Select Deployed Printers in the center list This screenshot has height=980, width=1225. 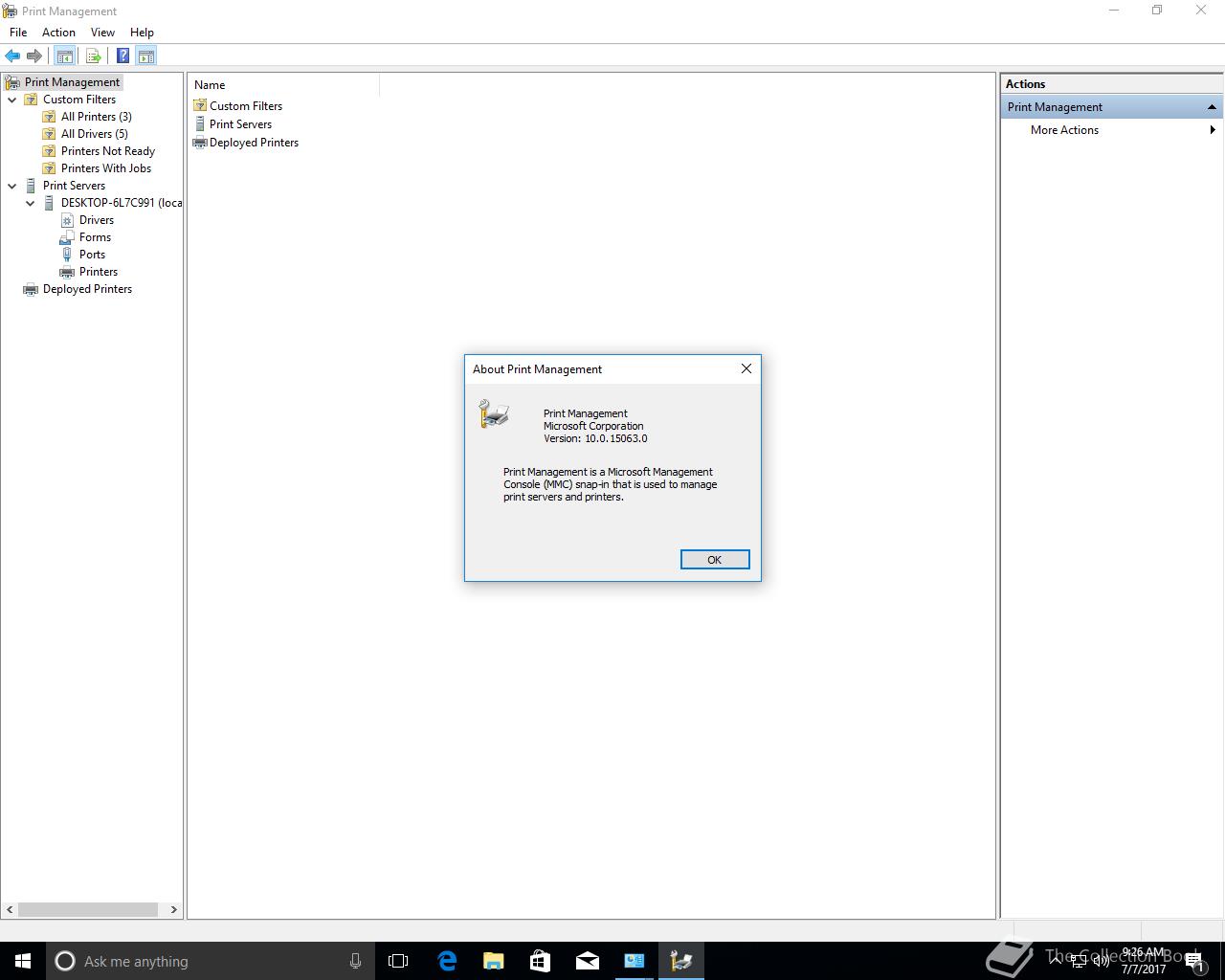pyautogui.click(x=254, y=143)
